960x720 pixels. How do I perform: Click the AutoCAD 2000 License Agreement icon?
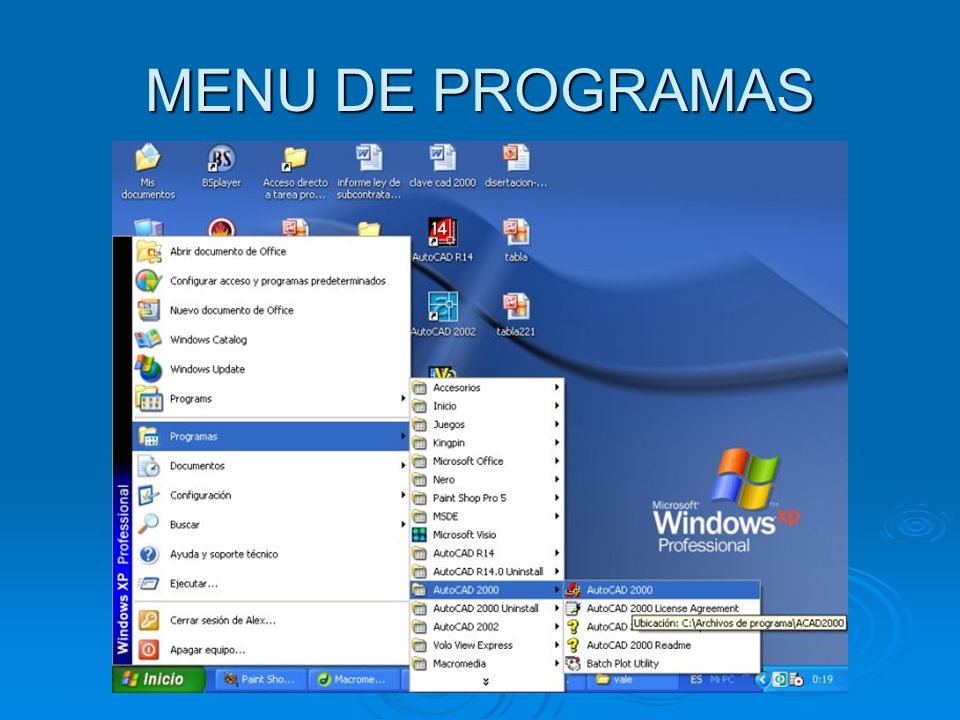[573, 609]
